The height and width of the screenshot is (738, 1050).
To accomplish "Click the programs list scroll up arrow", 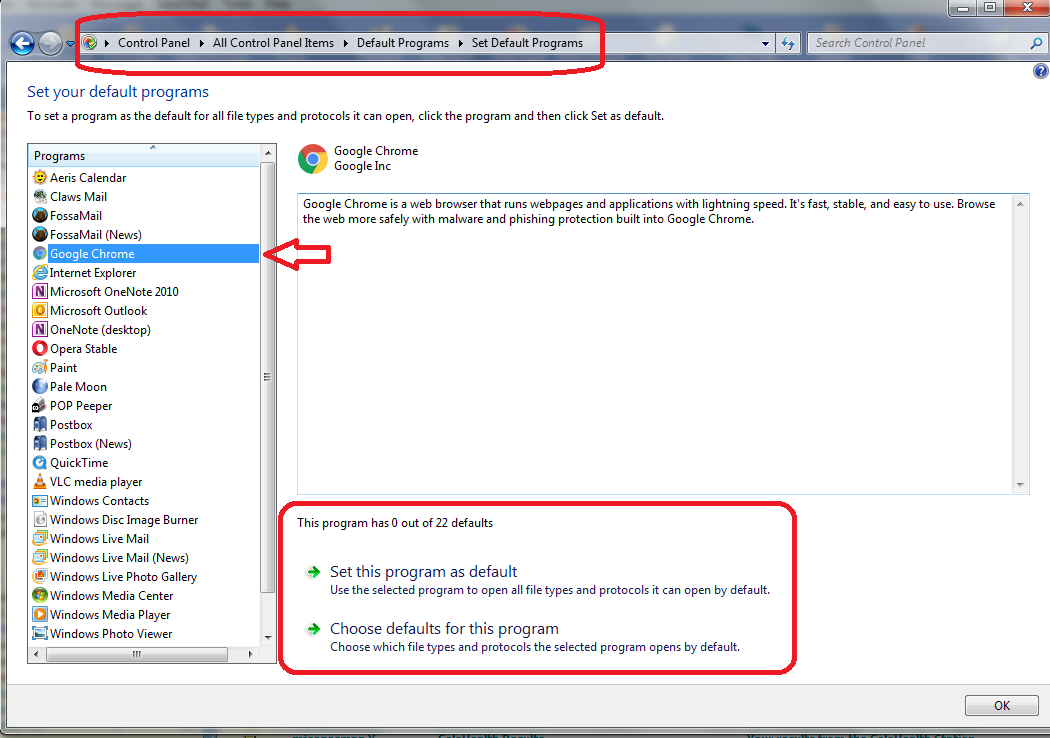I will point(268,153).
